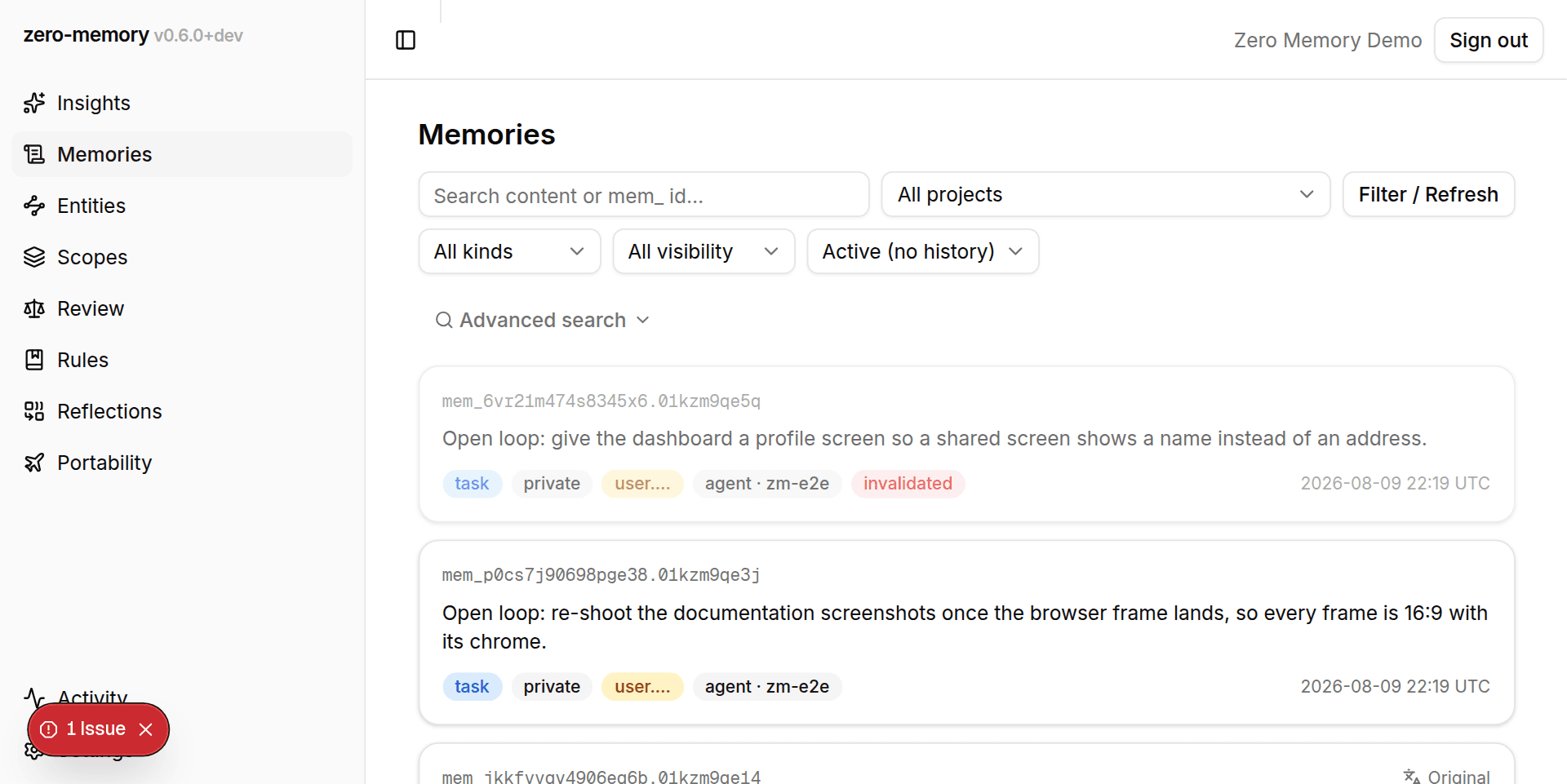This screenshot has height=784, width=1567.
Task: Open Rules from sidebar
Action: tap(182, 360)
